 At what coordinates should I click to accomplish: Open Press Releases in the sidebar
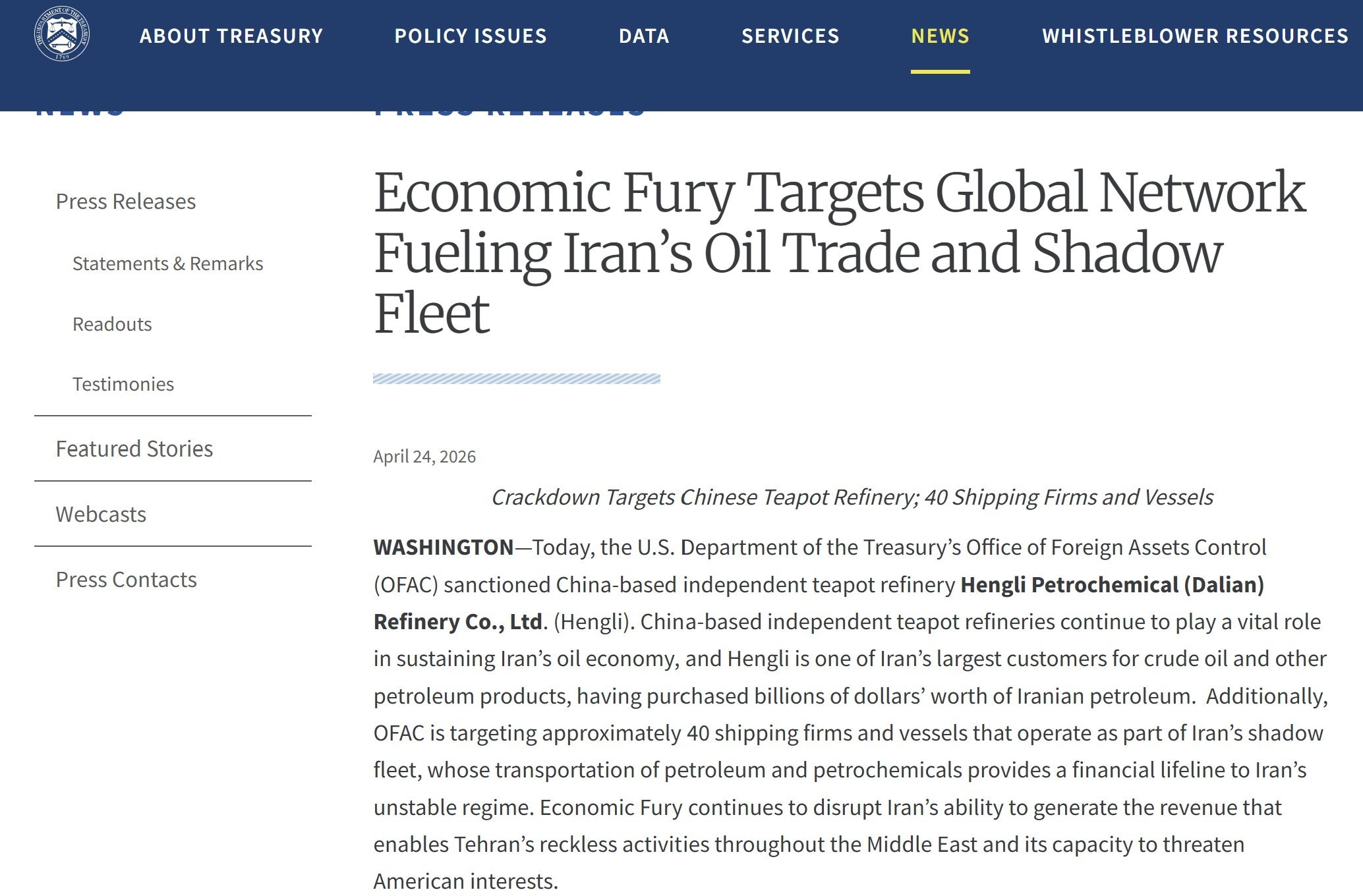pos(126,201)
